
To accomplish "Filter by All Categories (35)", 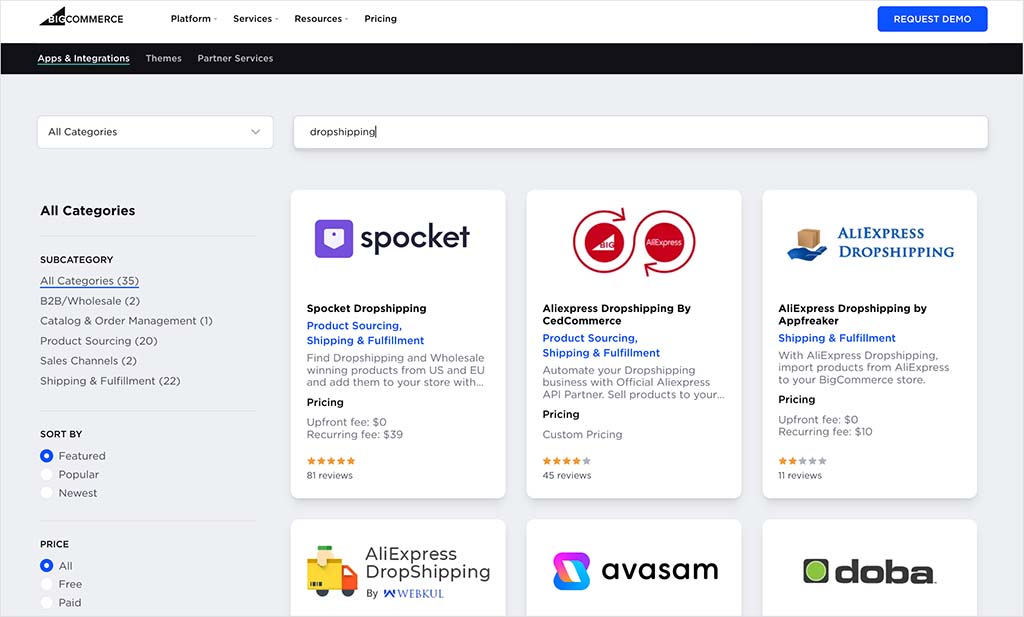I will coord(89,281).
